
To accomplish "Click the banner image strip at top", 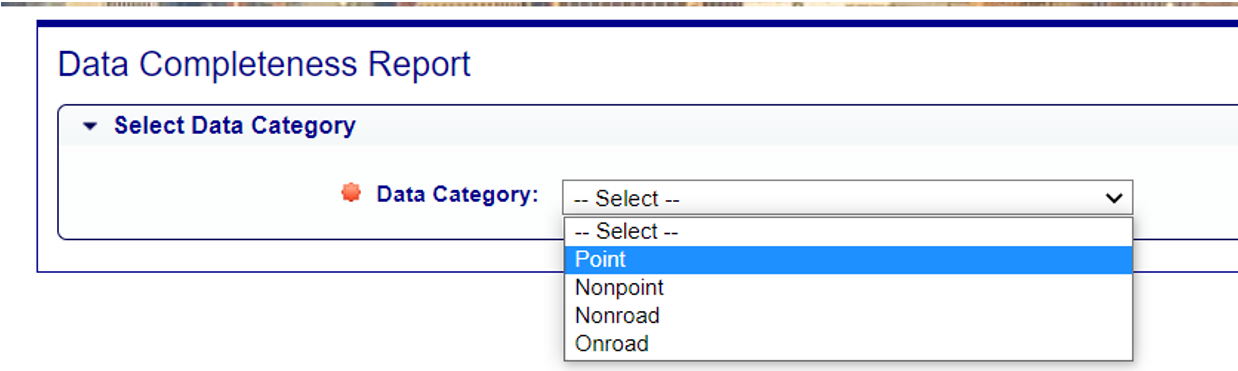I will pyautogui.click(x=619, y=3).
